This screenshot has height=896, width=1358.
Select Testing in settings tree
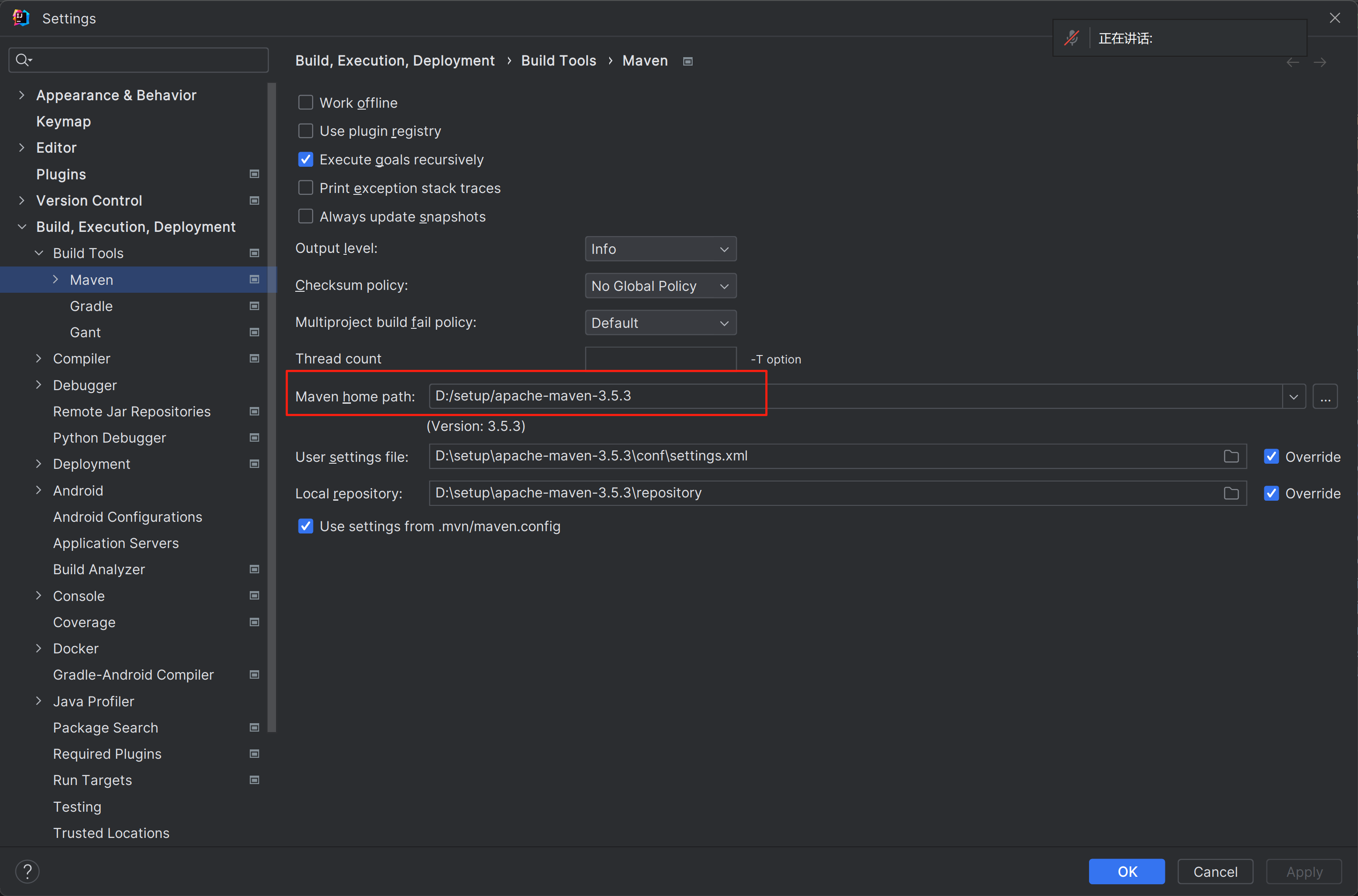point(77,806)
